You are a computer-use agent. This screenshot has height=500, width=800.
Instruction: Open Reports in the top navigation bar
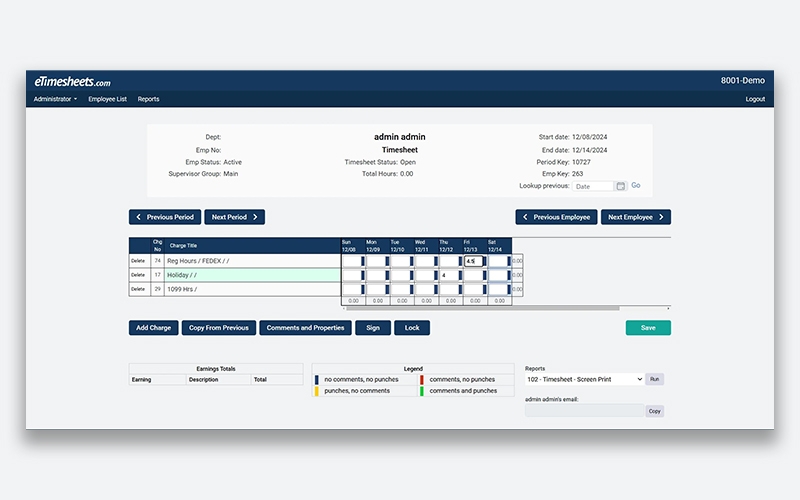coord(148,99)
